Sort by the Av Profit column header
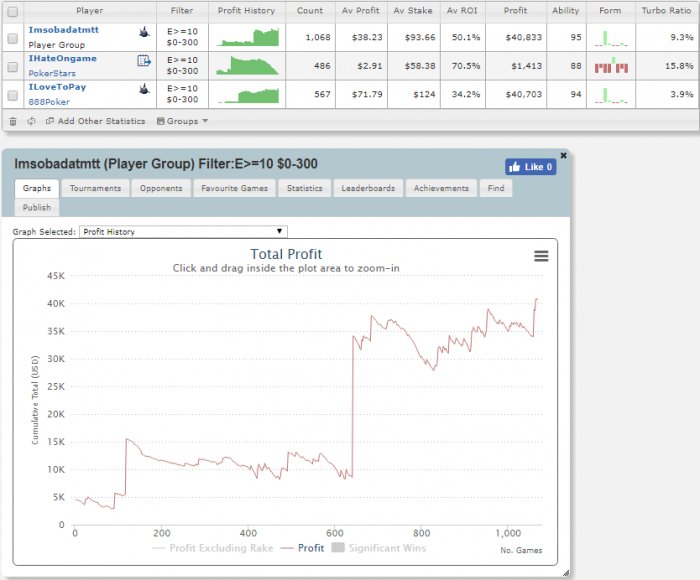This screenshot has height=580, width=700. pyautogui.click(x=361, y=11)
